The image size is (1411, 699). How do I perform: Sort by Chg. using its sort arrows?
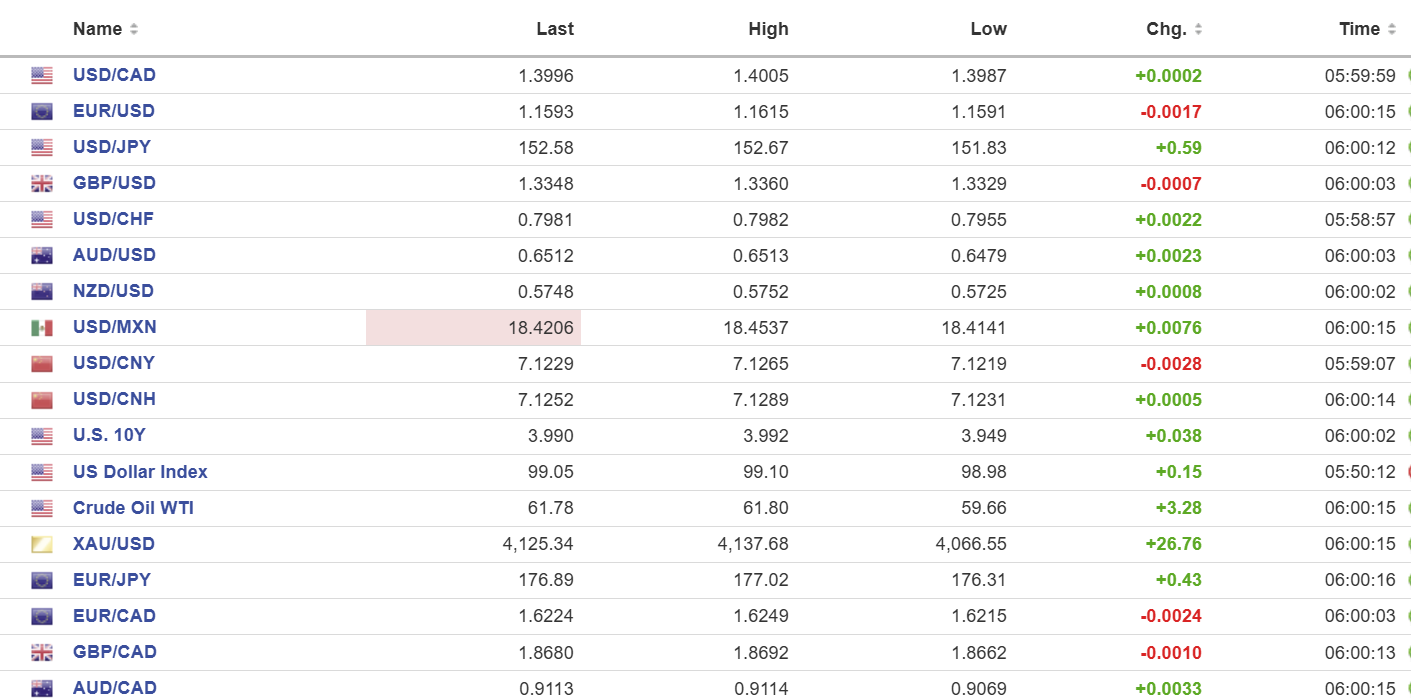pos(1198,29)
